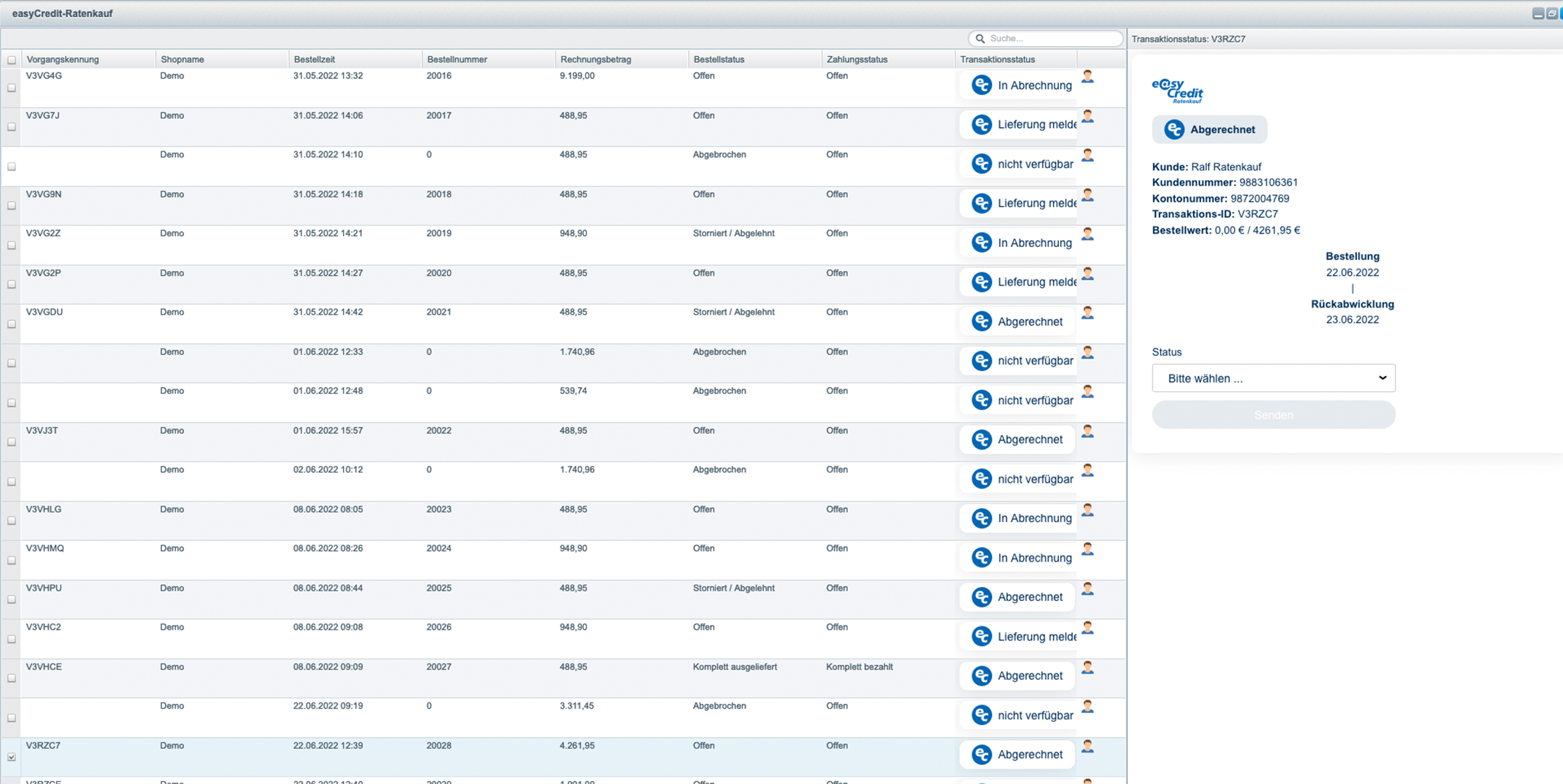Click the magnifier icon in search field
Viewport: 1563px width, 784px height.
[x=980, y=39]
